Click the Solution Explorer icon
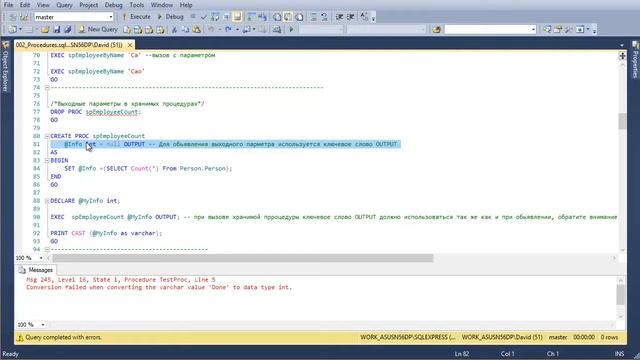Image resolution: width=640 pixels, height=360 pixels. (547, 29)
